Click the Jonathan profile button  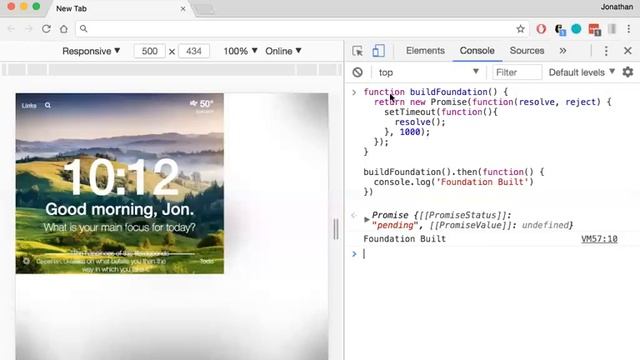pos(616,7)
